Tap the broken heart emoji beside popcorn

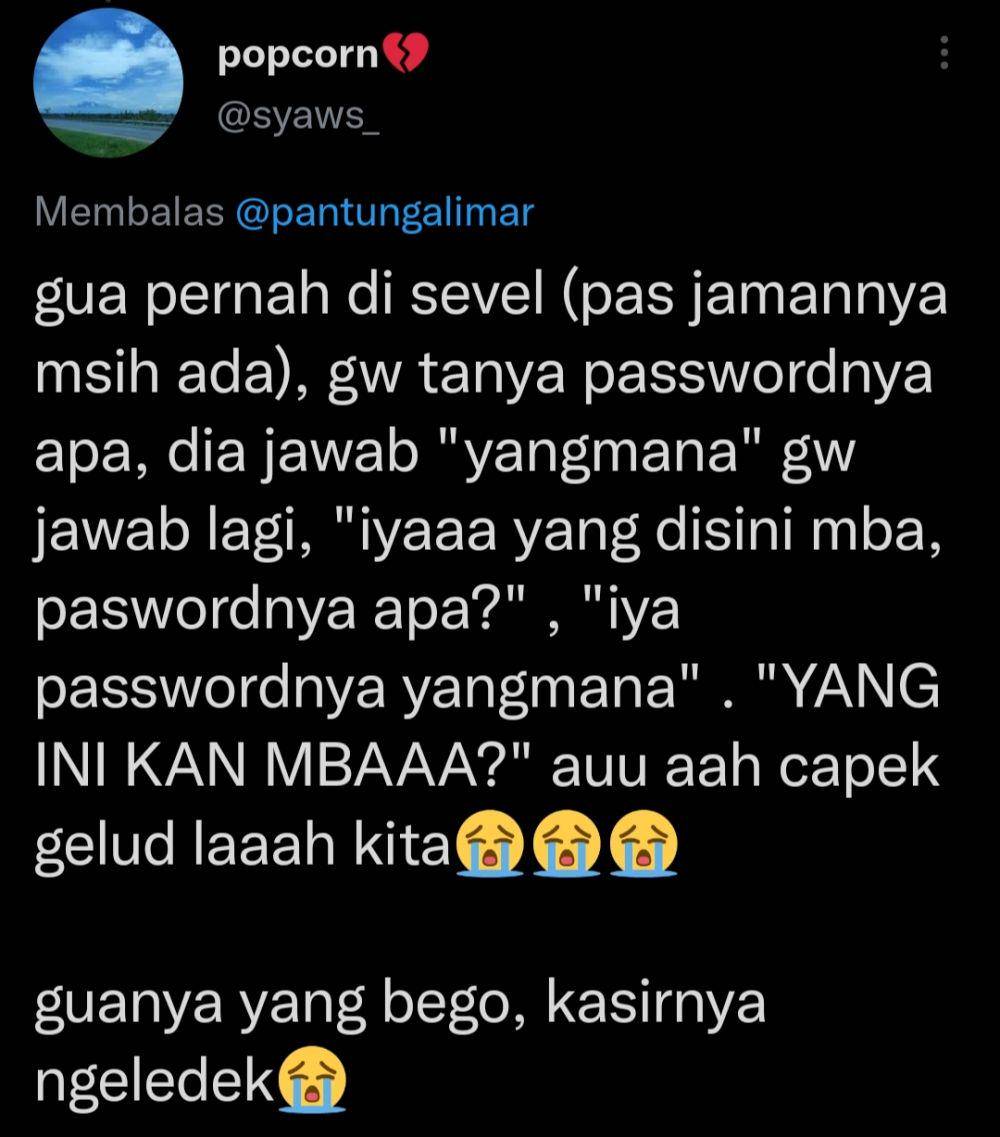405,54
